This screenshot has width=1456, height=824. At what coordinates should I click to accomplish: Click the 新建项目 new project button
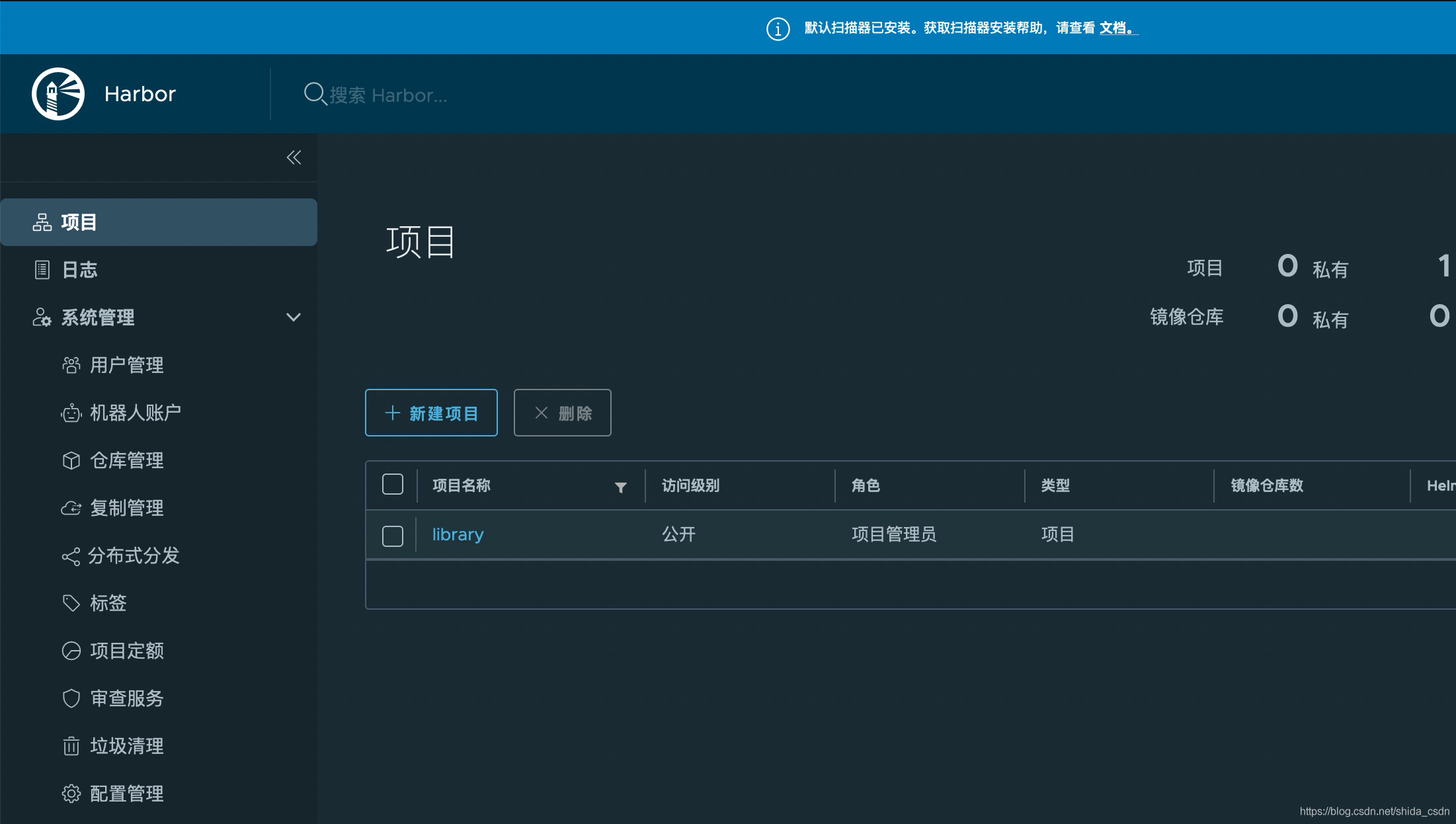tap(430, 412)
